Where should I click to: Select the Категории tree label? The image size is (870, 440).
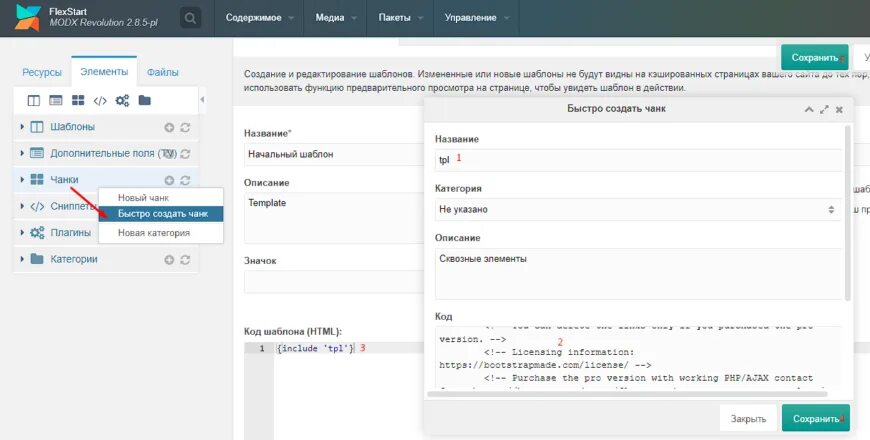click(x=74, y=259)
